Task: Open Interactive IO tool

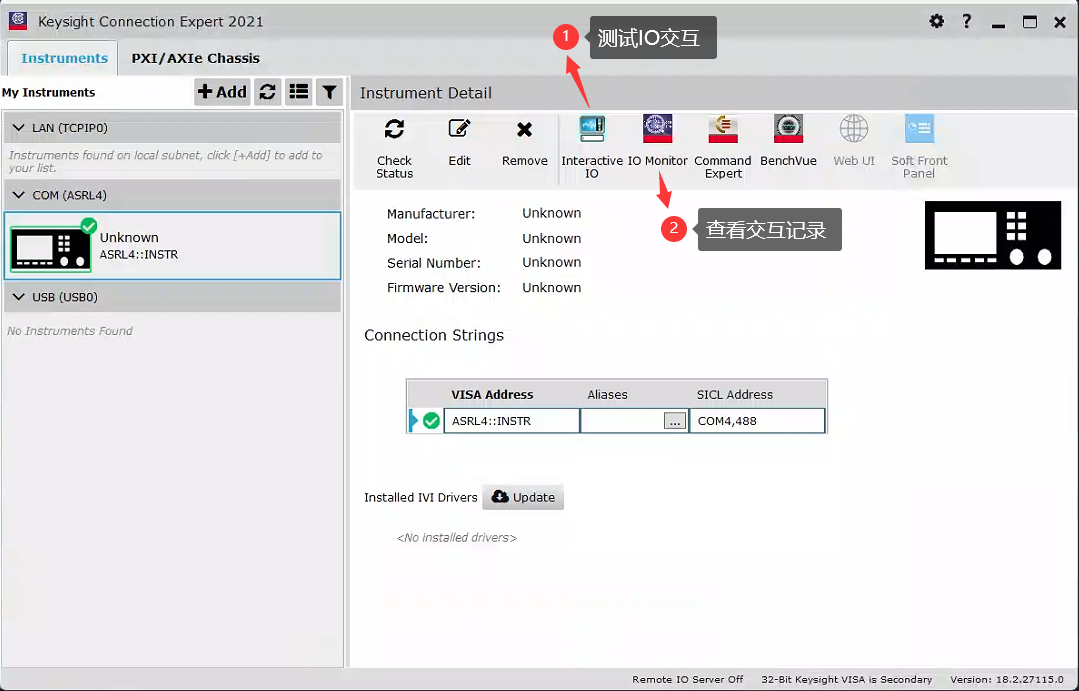Action: click(592, 147)
